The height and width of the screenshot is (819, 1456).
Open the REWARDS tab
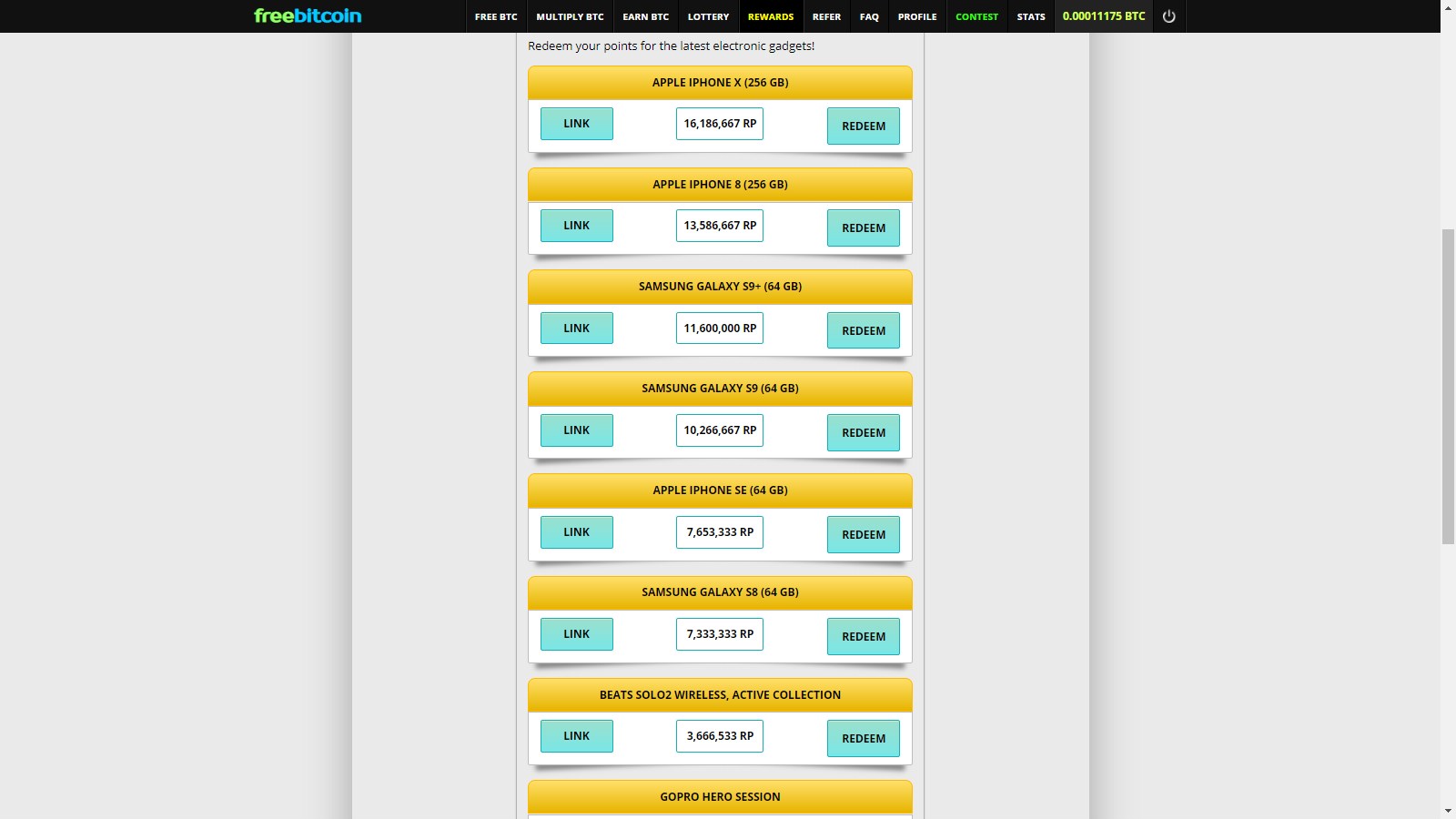click(771, 16)
